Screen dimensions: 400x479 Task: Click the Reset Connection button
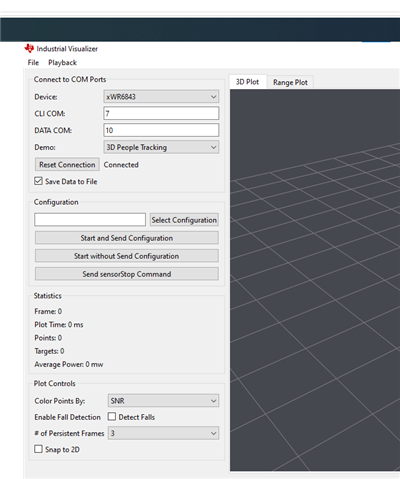(67, 165)
